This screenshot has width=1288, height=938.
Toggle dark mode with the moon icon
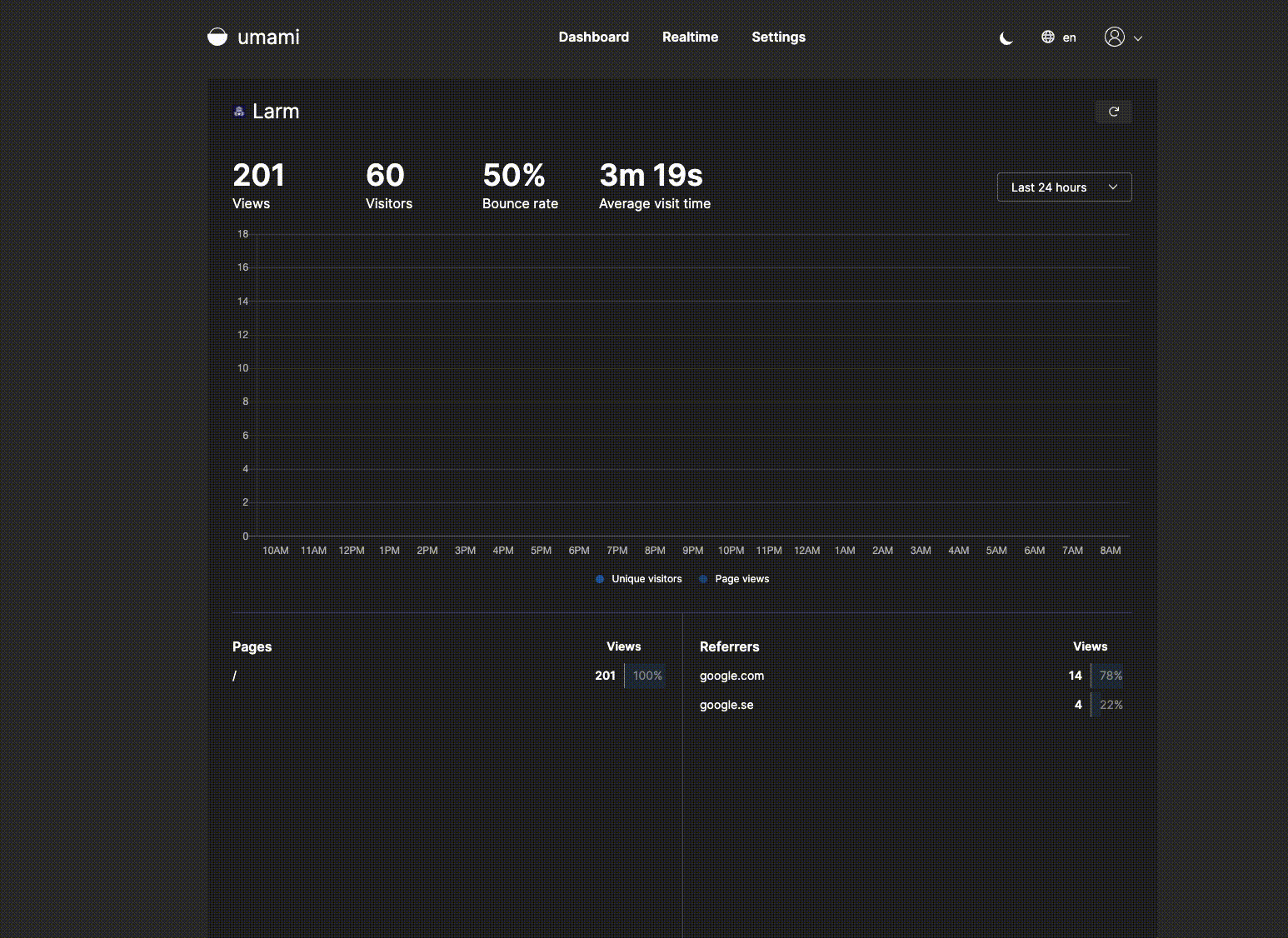1006,37
